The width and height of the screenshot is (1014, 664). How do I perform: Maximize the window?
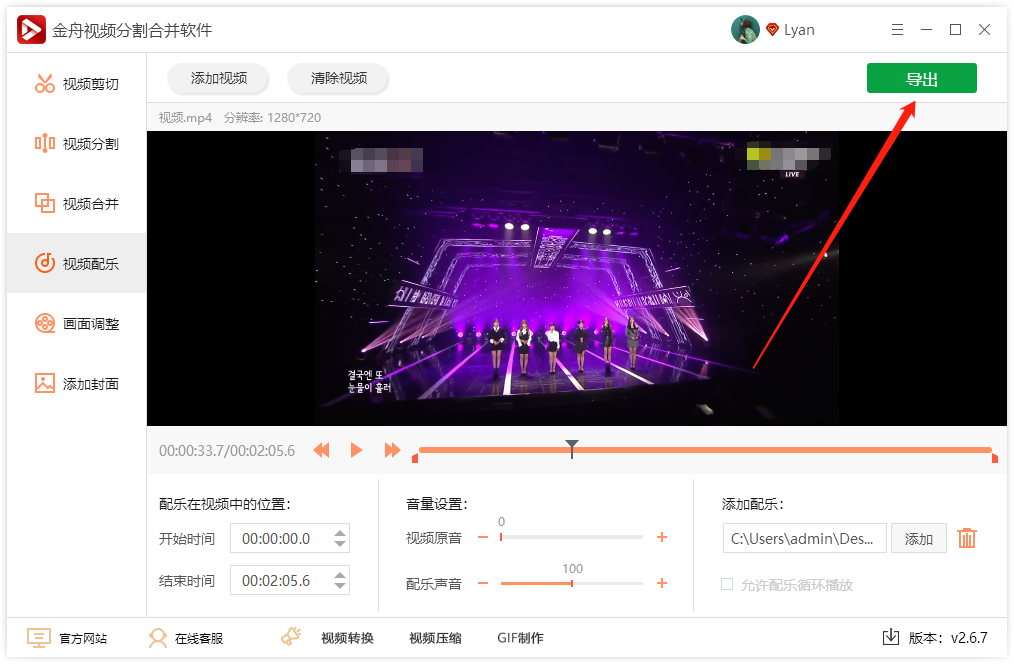click(955, 30)
